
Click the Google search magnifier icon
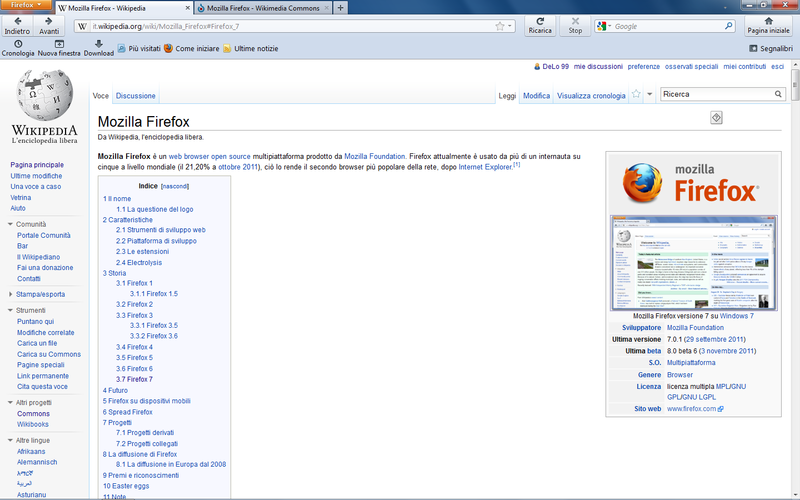click(729, 26)
